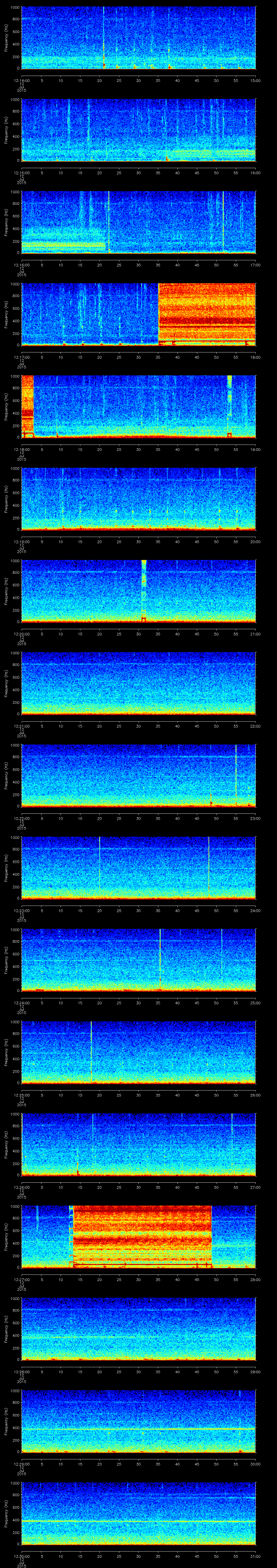Image resolution: width=277 pixels, height=1568 pixels.
Task: Select the spectrogram panel starting at 12:21:00
Action: [138, 683]
